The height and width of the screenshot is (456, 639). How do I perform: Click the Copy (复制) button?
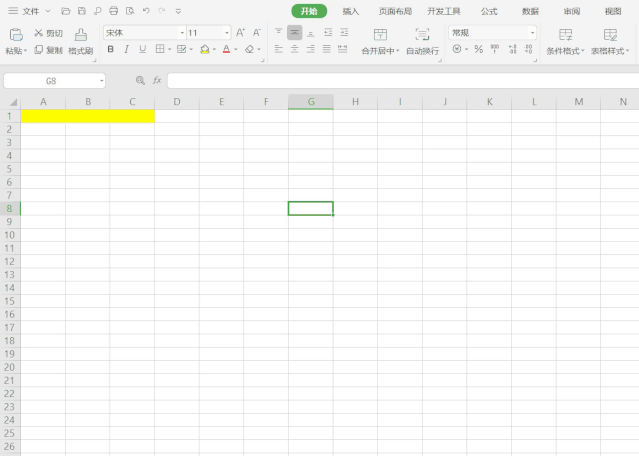[x=47, y=49]
